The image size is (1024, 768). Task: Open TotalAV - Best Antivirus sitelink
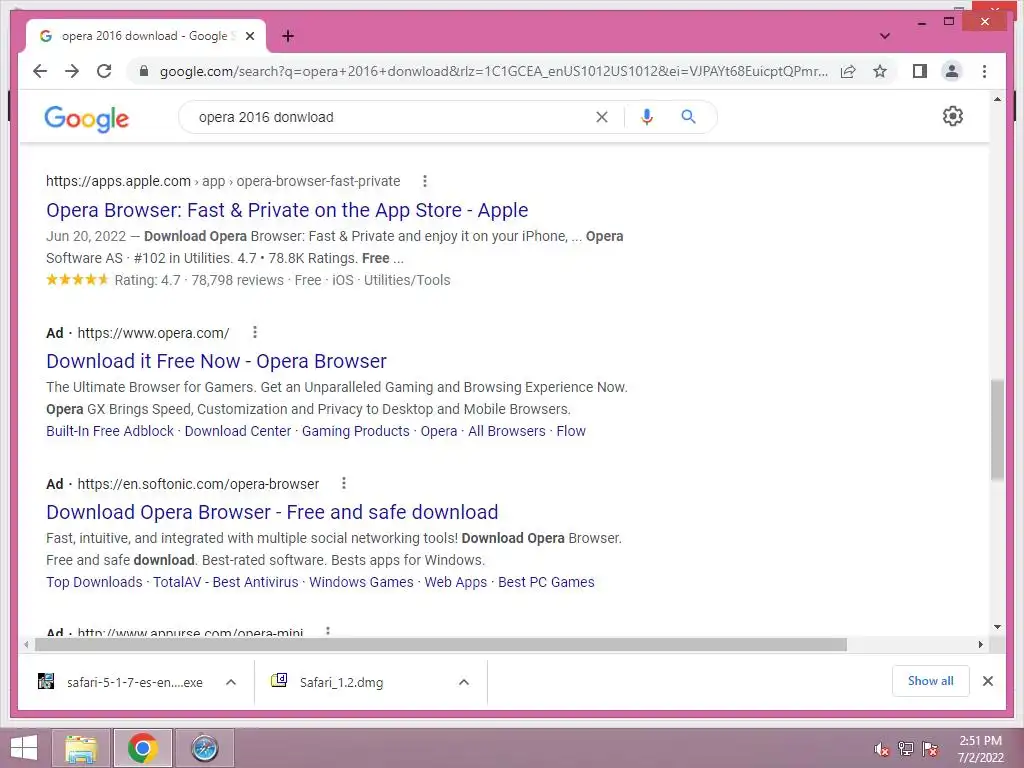point(225,582)
